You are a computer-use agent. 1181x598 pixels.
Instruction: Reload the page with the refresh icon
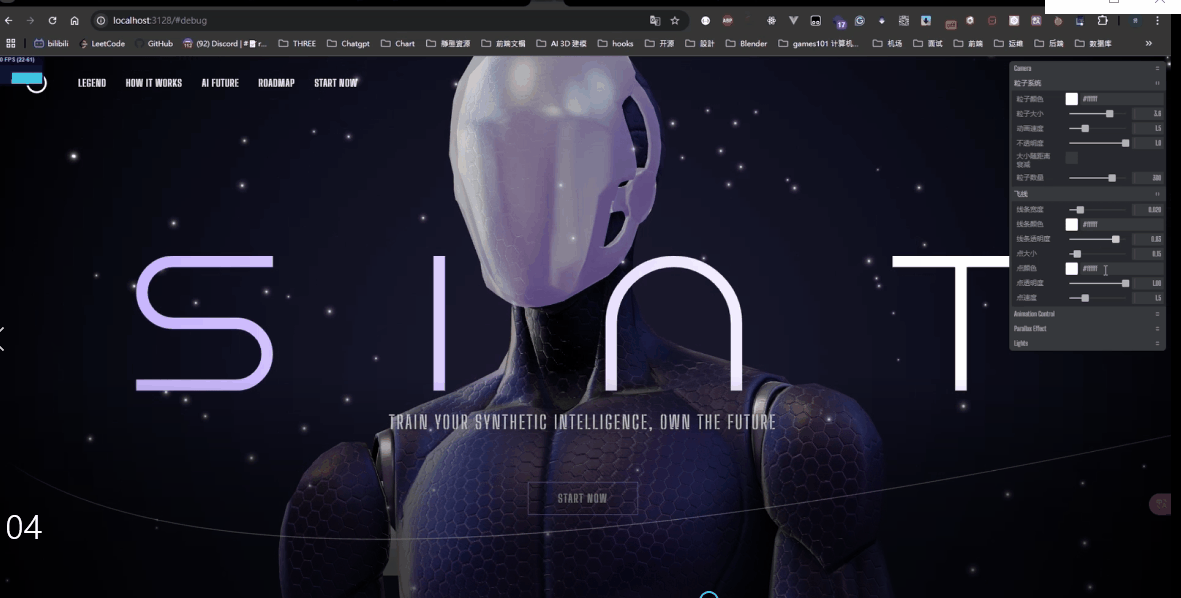(x=52, y=20)
